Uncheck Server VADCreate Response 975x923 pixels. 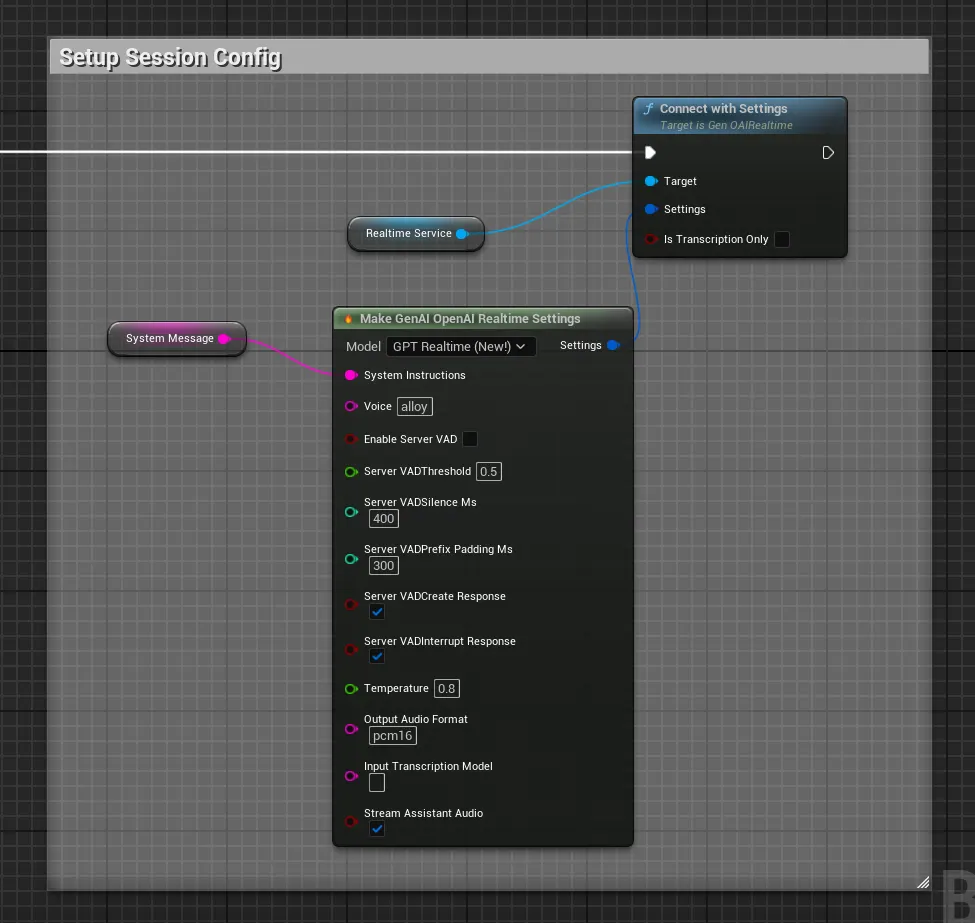(x=377, y=611)
